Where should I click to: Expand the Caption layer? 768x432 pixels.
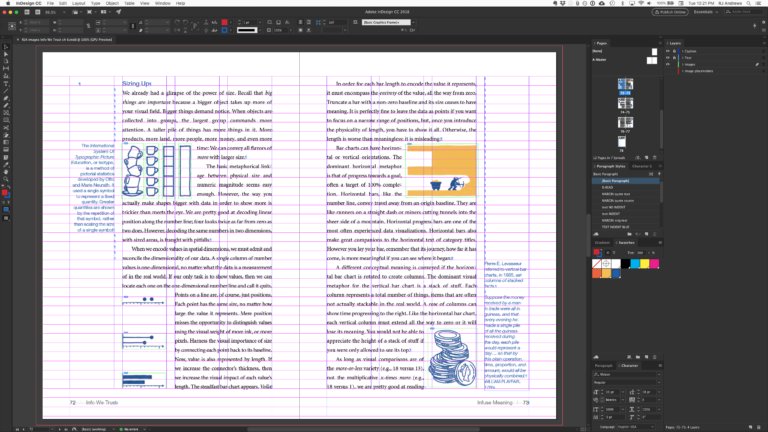pyautogui.click(x=683, y=51)
